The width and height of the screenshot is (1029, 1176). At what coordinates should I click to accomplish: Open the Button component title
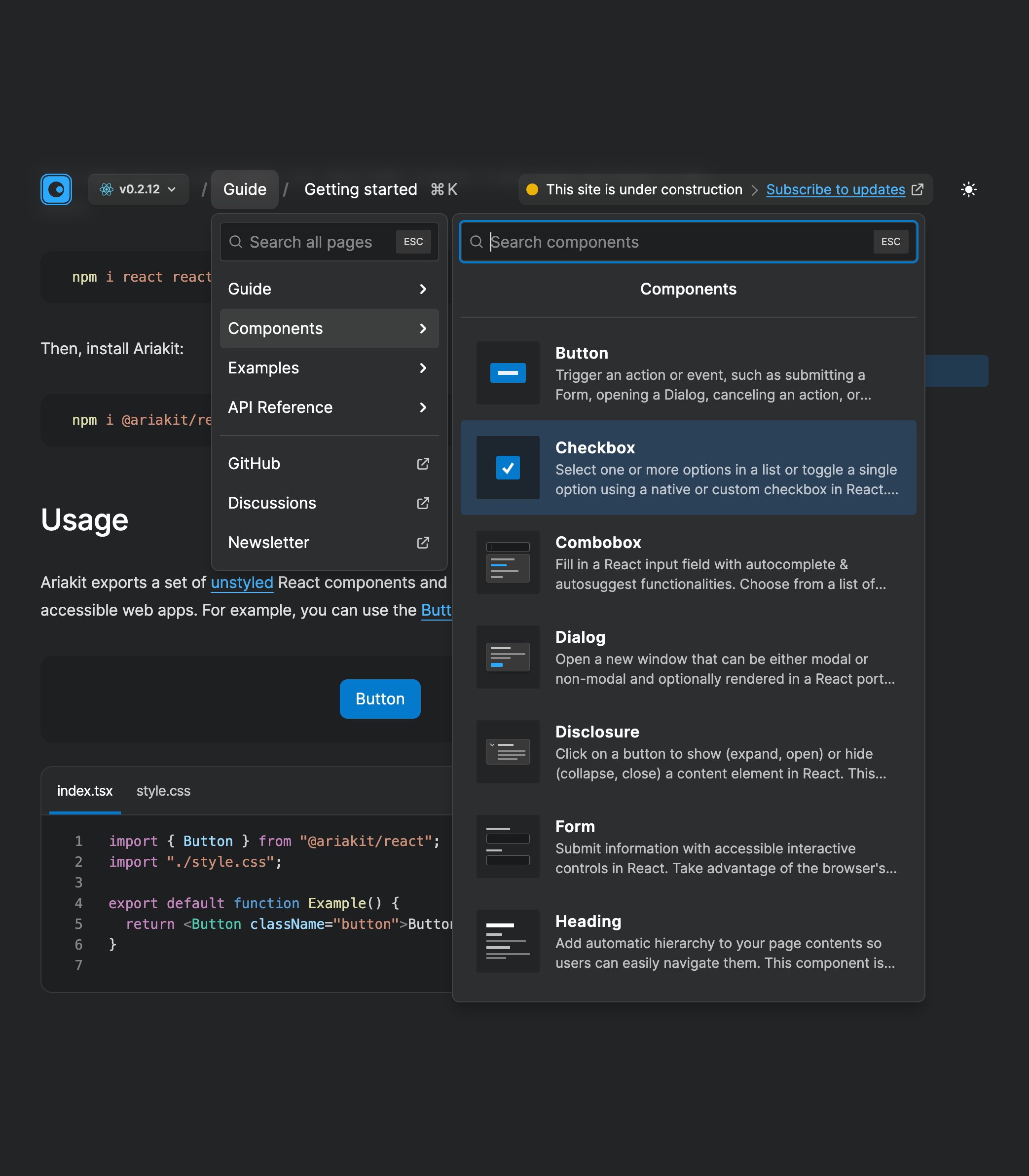(x=582, y=353)
